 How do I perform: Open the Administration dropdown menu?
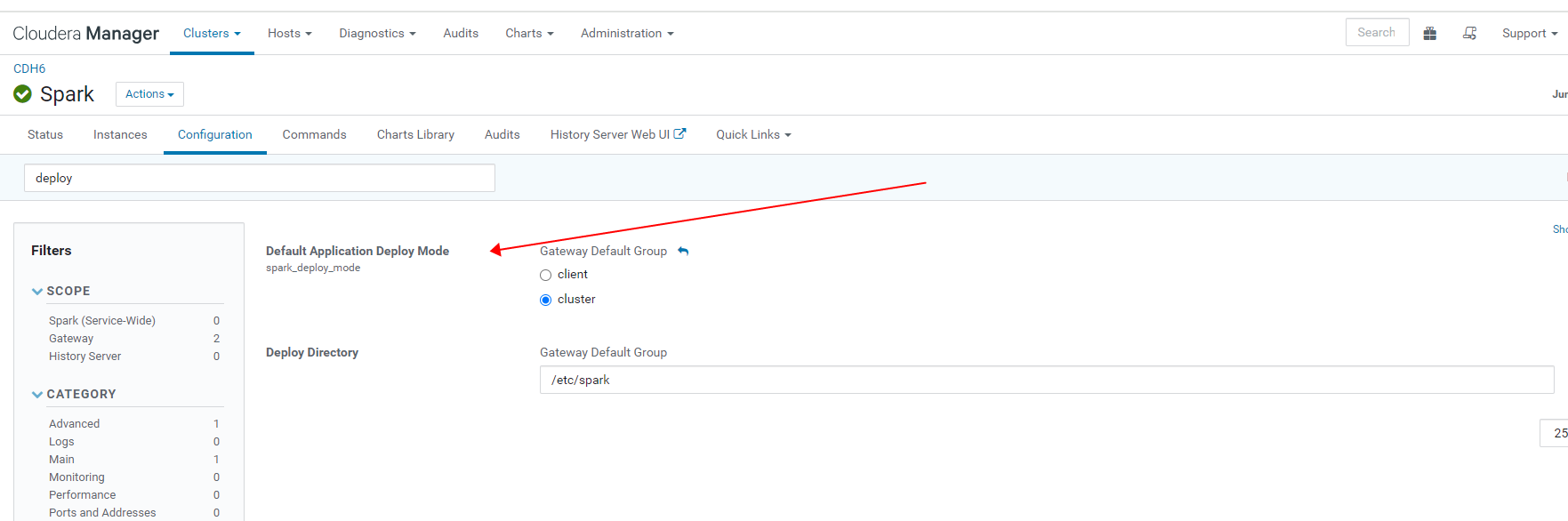coord(627,33)
